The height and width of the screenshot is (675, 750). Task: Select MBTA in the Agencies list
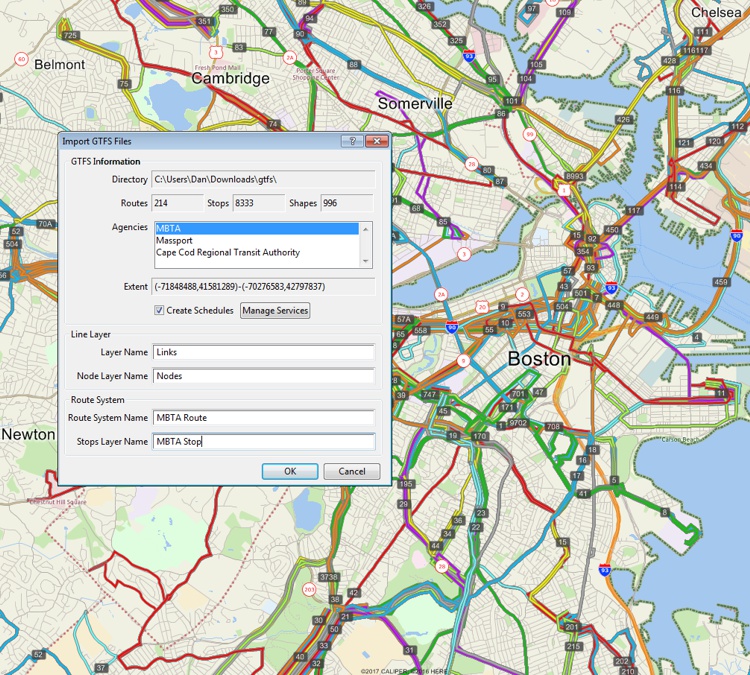pos(256,229)
